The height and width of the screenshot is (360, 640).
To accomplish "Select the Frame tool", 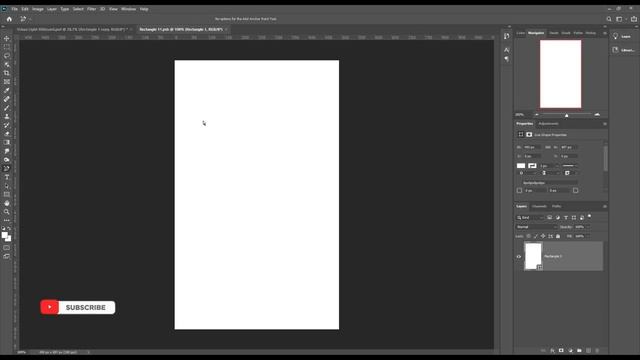I will click(x=7, y=82).
